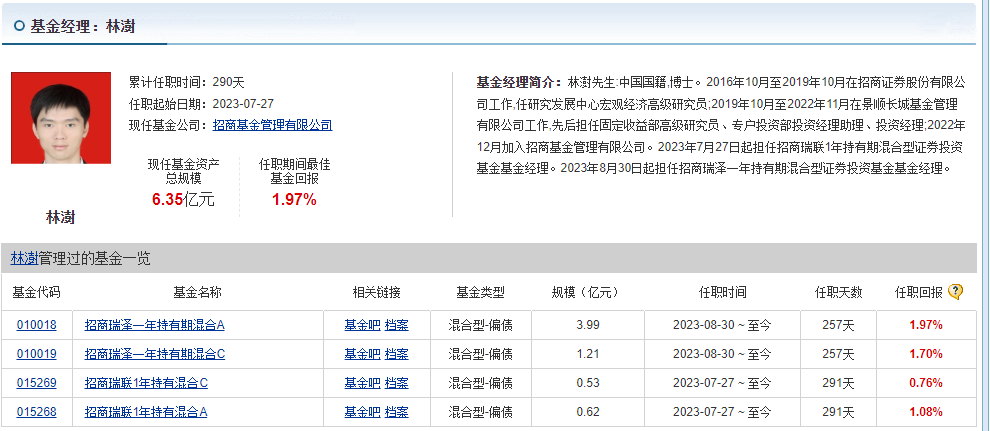This screenshot has width=990, height=431.
Task: Click the 基金经理简介 label
Action: coord(518,82)
